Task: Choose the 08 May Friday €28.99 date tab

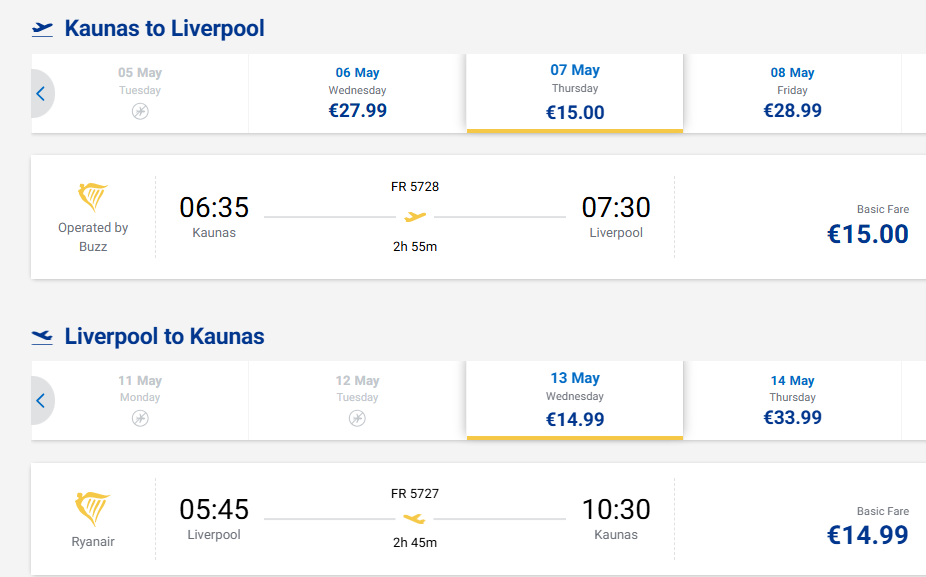Action: 792,93
